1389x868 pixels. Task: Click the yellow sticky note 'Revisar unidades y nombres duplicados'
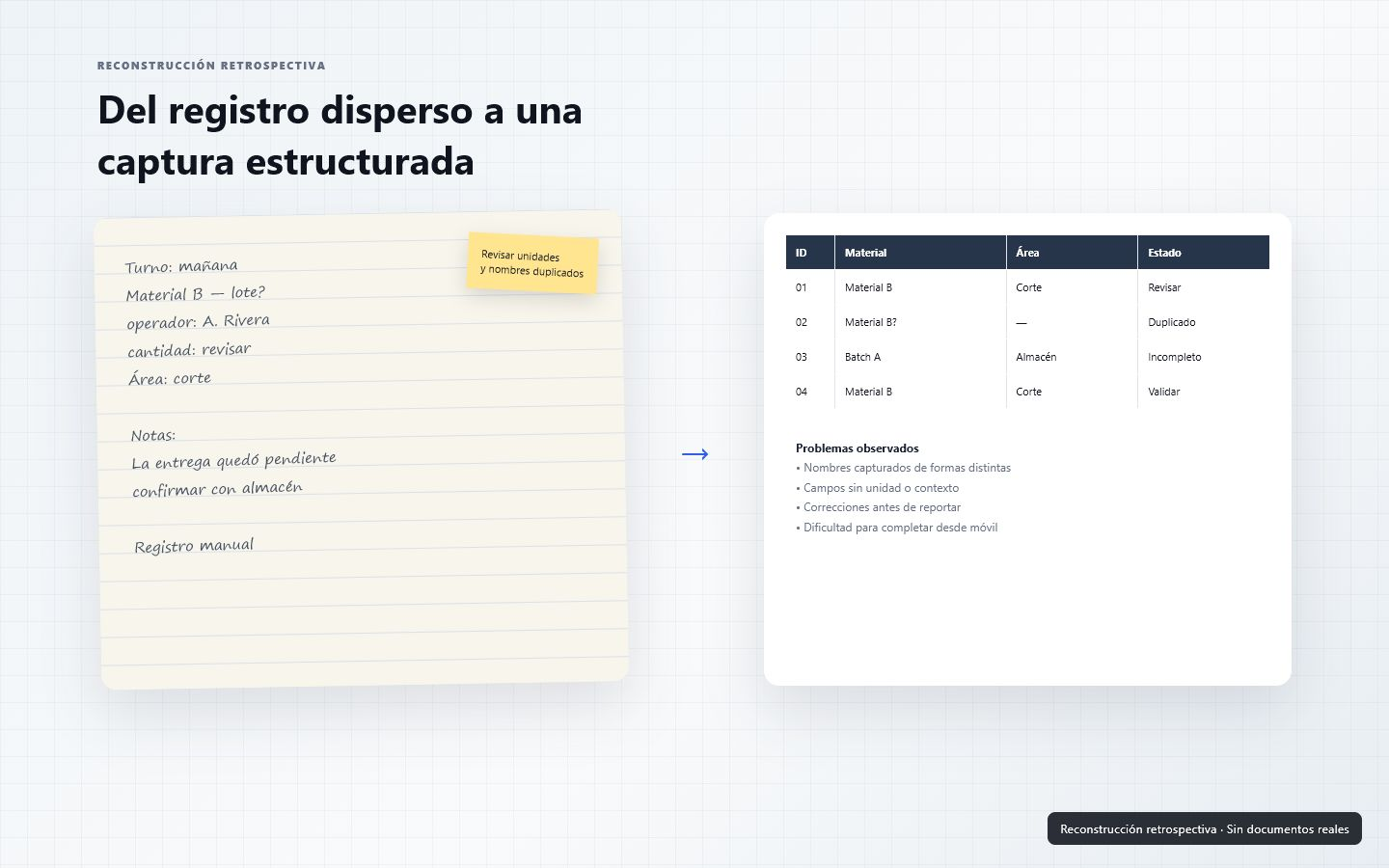(x=532, y=262)
